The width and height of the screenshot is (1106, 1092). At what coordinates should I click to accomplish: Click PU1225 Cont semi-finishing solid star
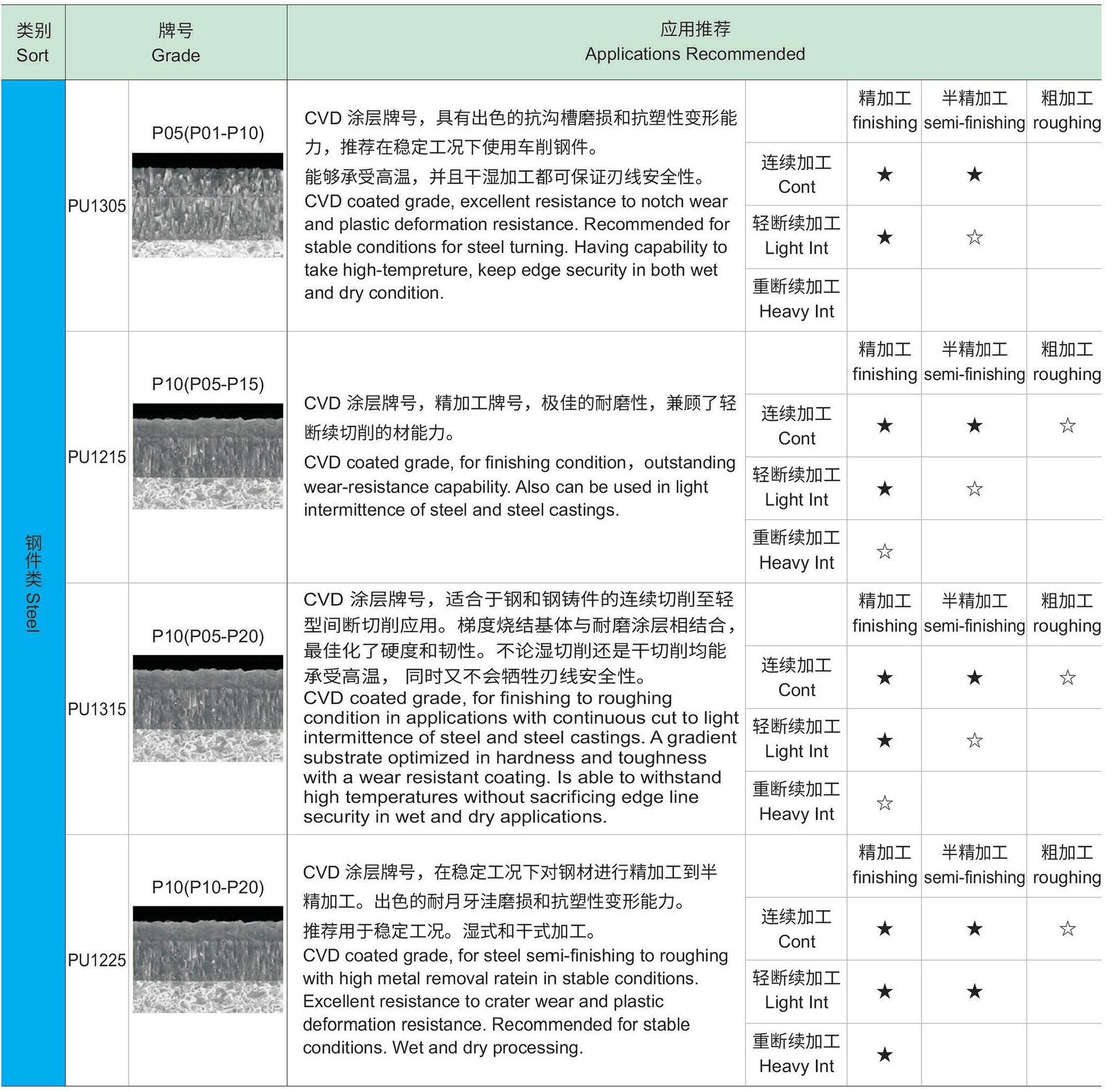pos(974,928)
